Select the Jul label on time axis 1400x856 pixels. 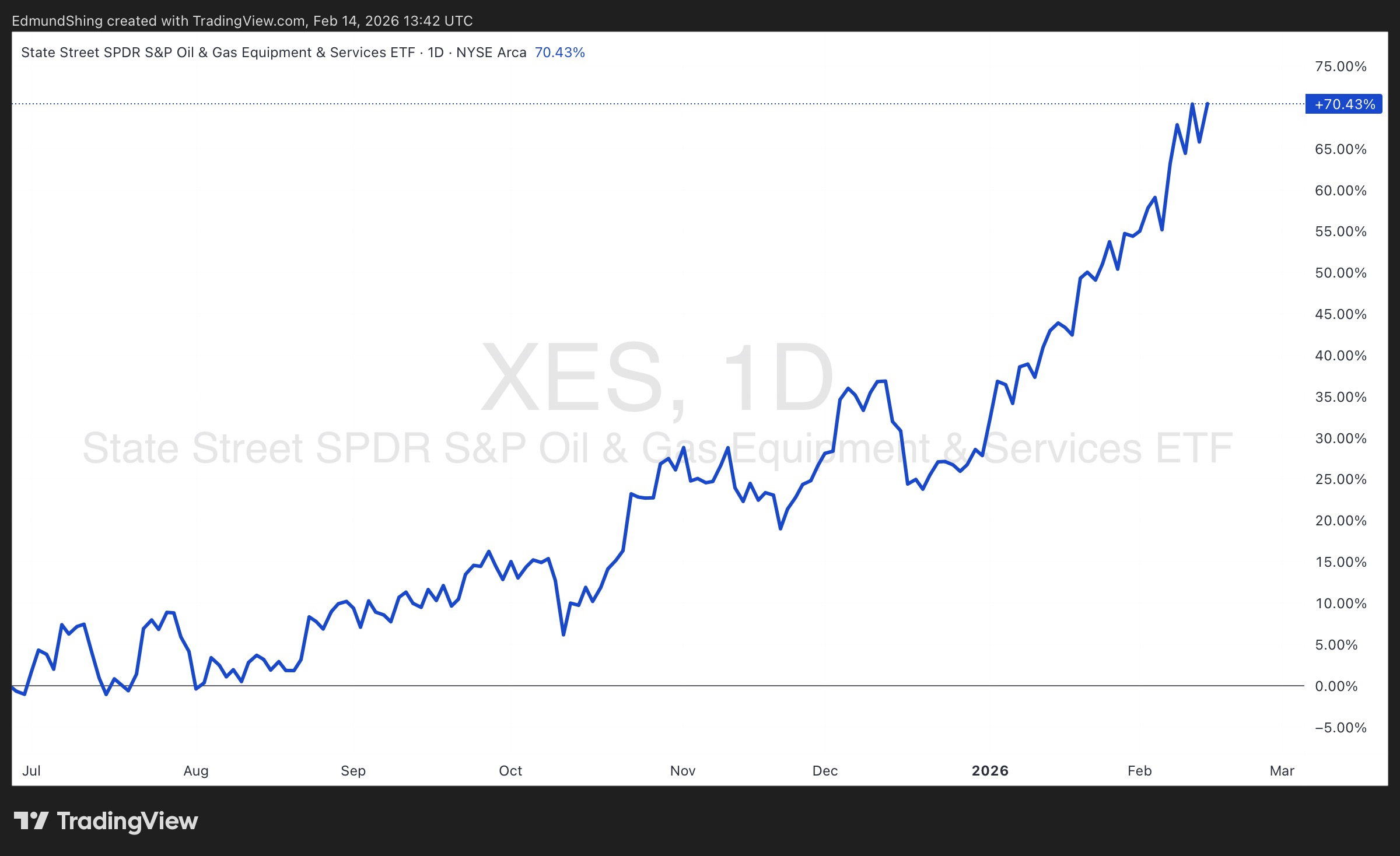32,771
